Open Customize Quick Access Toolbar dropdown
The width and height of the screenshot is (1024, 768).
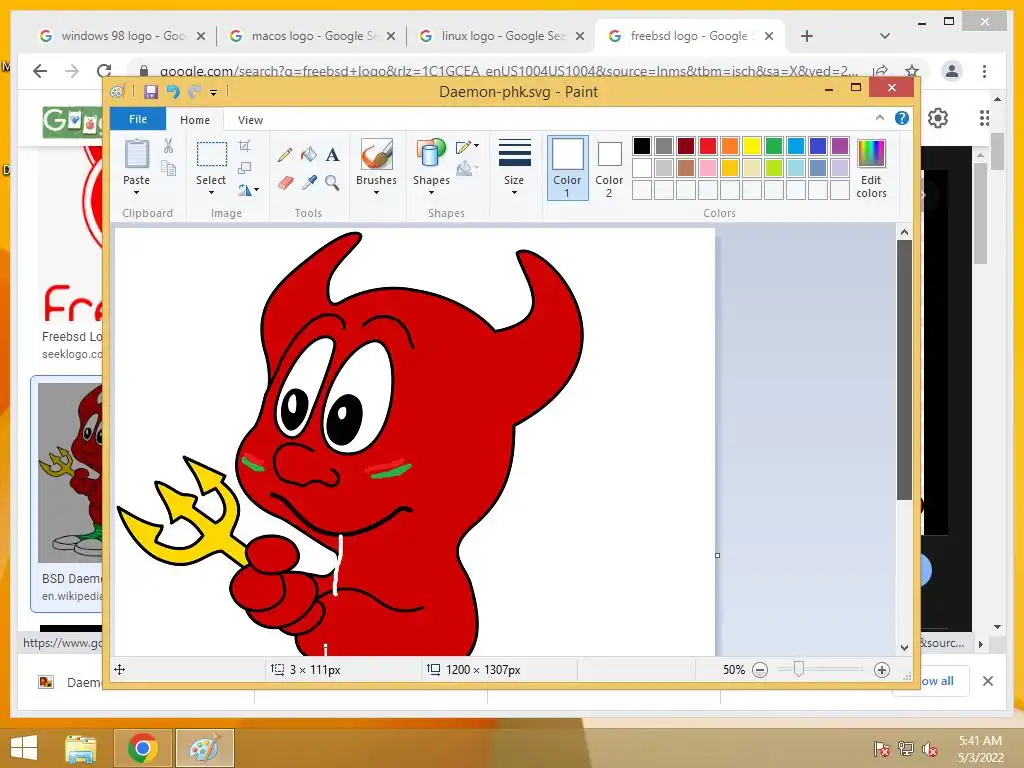pos(214,93)
